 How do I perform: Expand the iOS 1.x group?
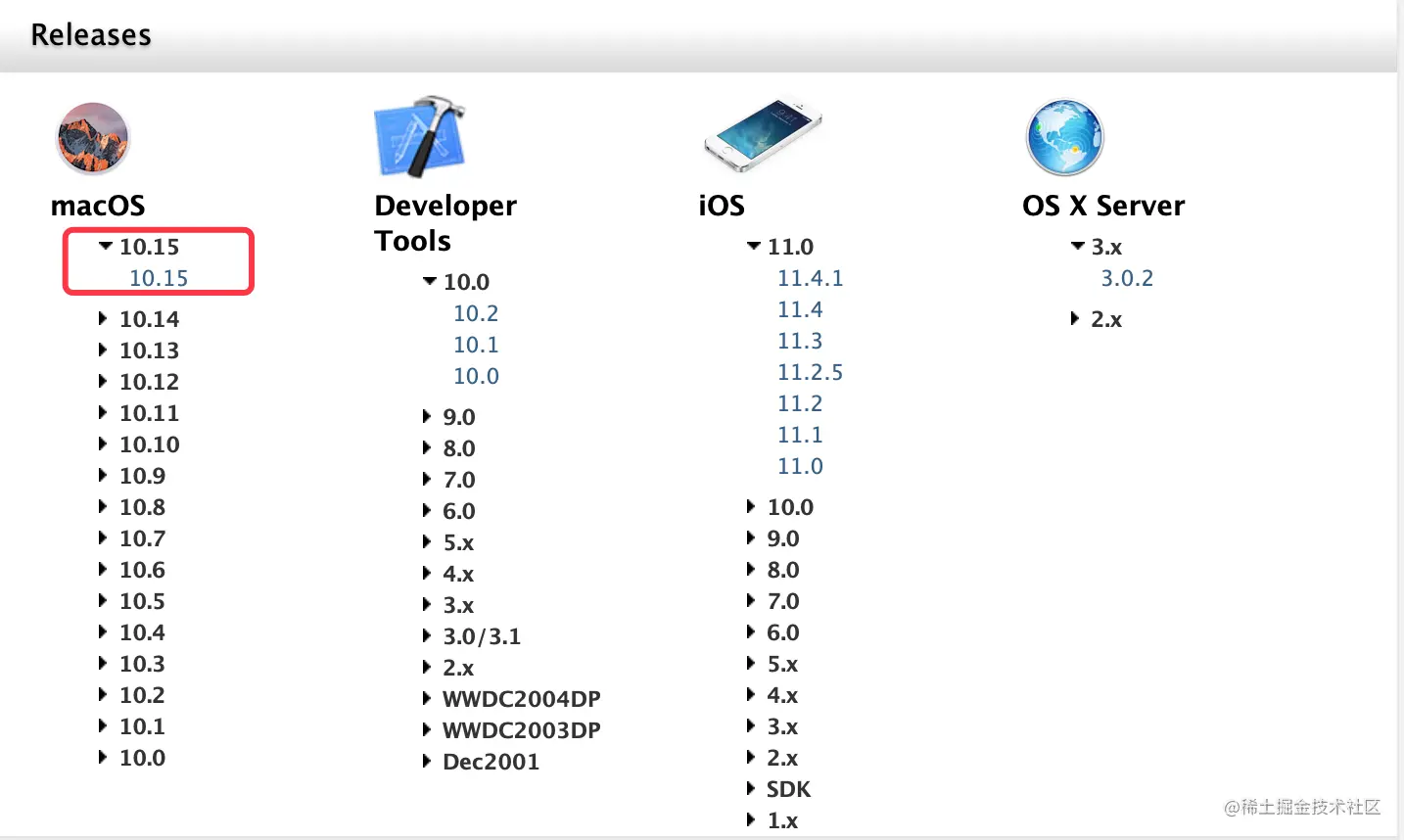(751, 819)
